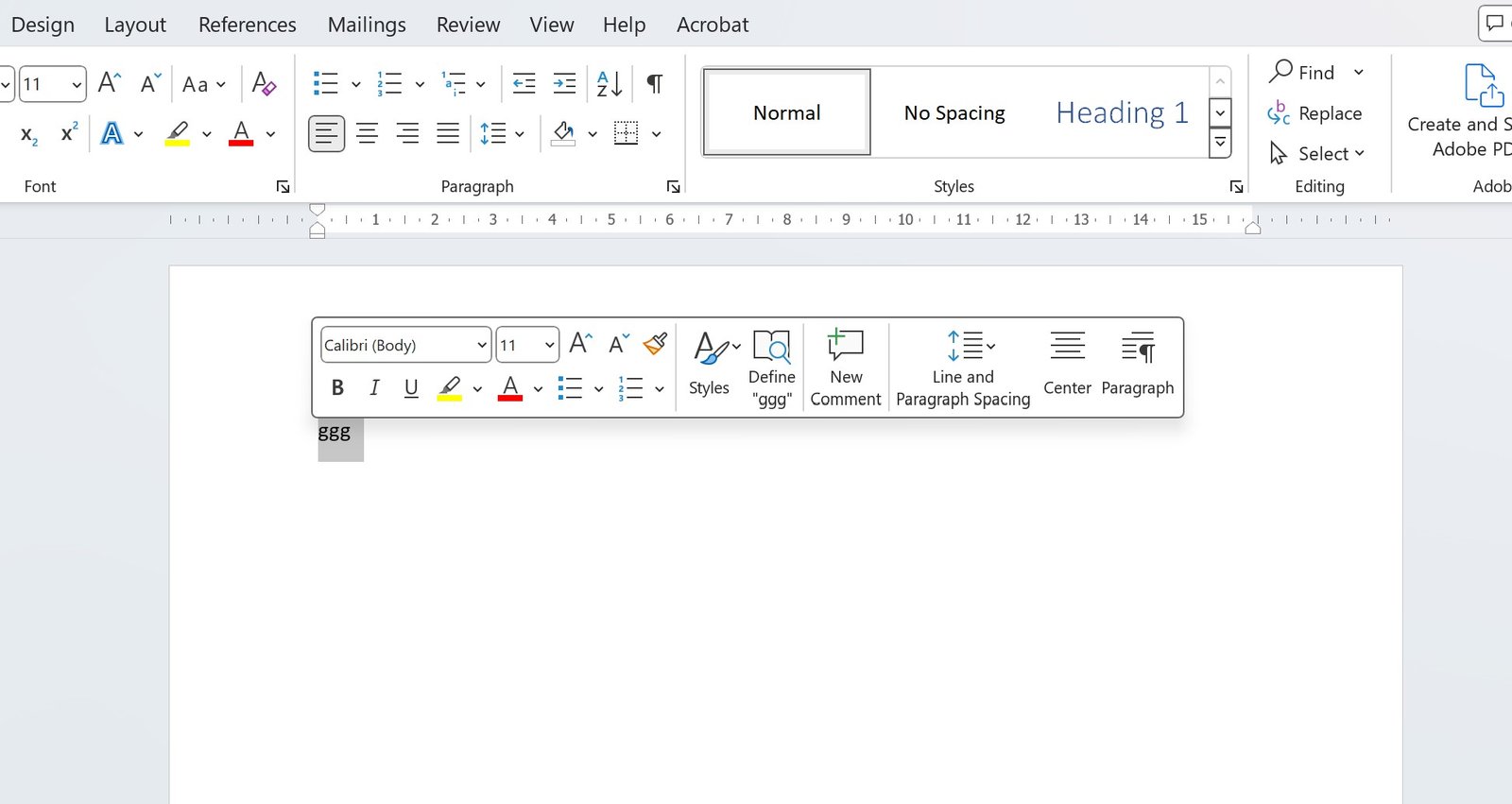Click the Clear All Formatting icon
The image size is (1512, 804).
264,84
